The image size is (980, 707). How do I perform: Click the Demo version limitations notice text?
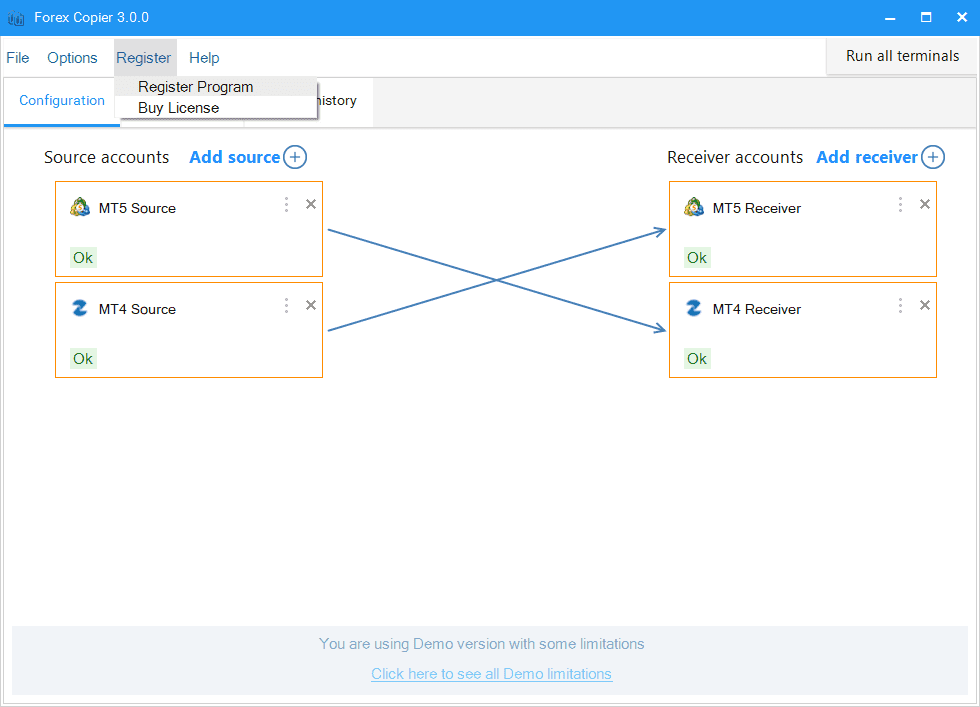point(481,644)
